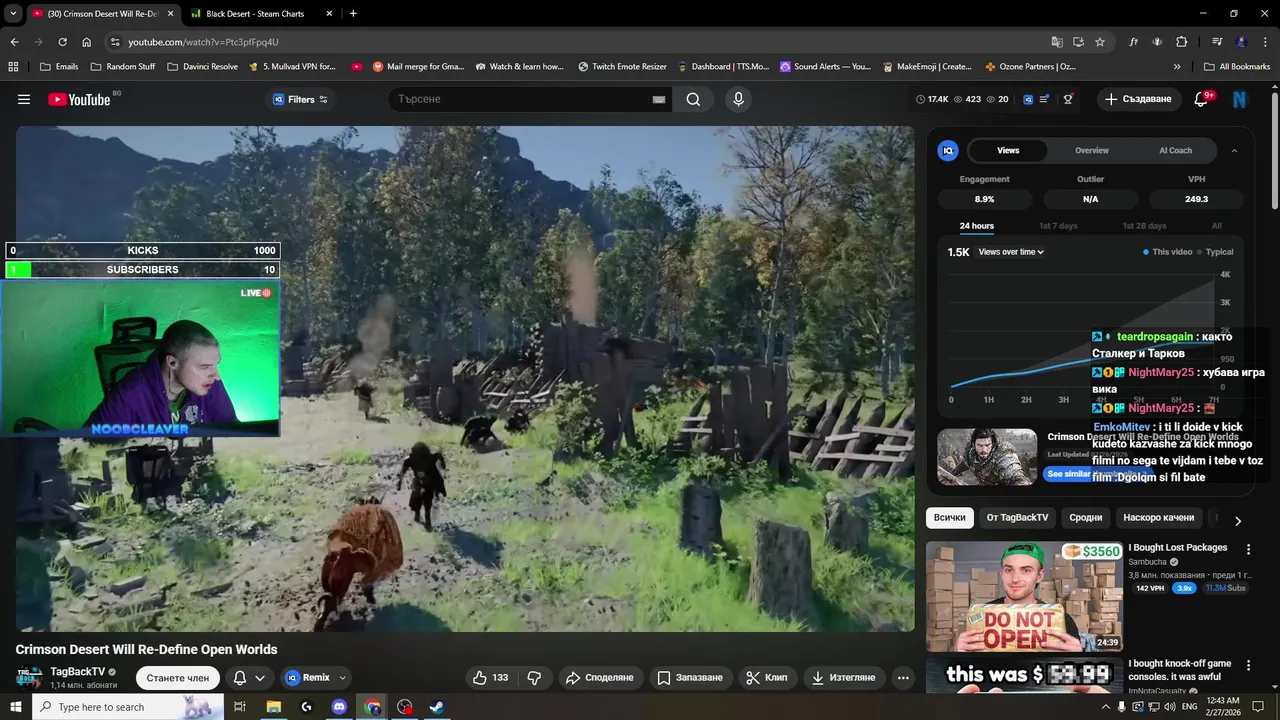Open Chrome media controls icon
The height and width of the screenshot is (720, 1280).
coord(1217,42)
